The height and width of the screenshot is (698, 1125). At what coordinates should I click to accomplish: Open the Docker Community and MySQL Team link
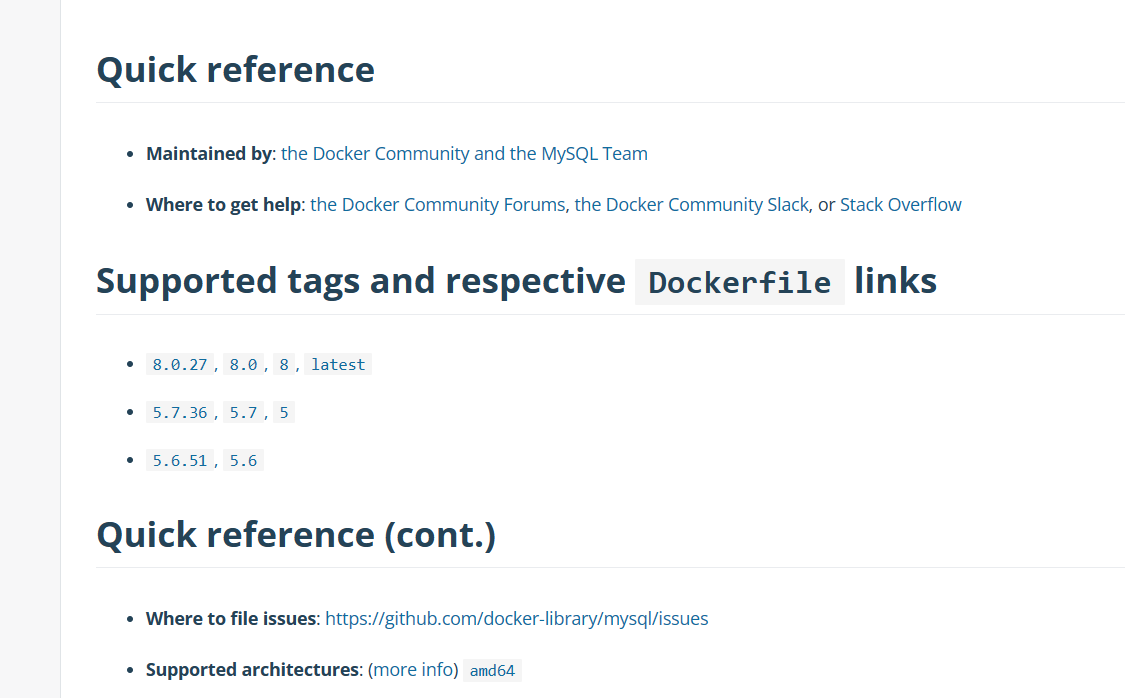(x=464, y=154)
